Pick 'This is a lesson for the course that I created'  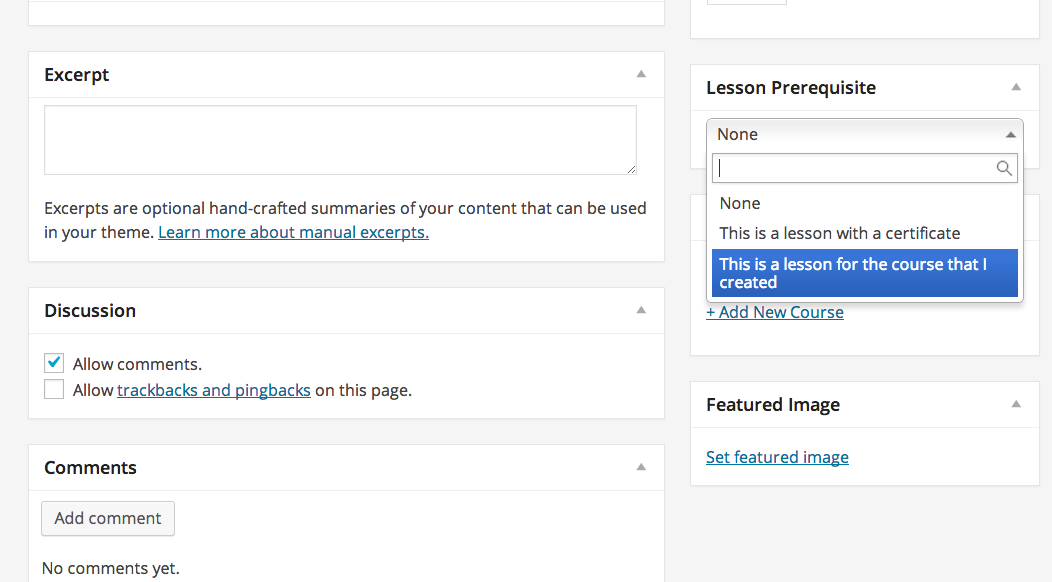point(864,273)
